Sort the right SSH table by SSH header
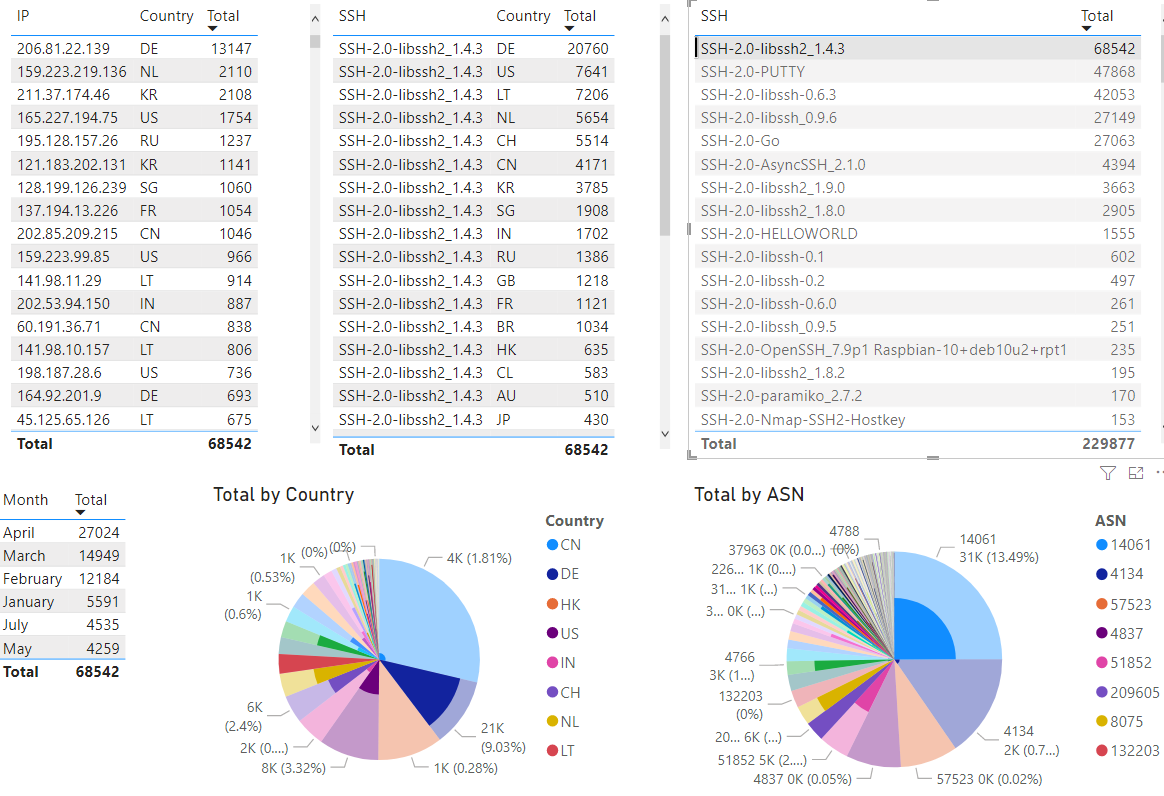Image resolution: width=1164 pixels, height=796 pixels. pyautogui.click(x=714, y=16)
